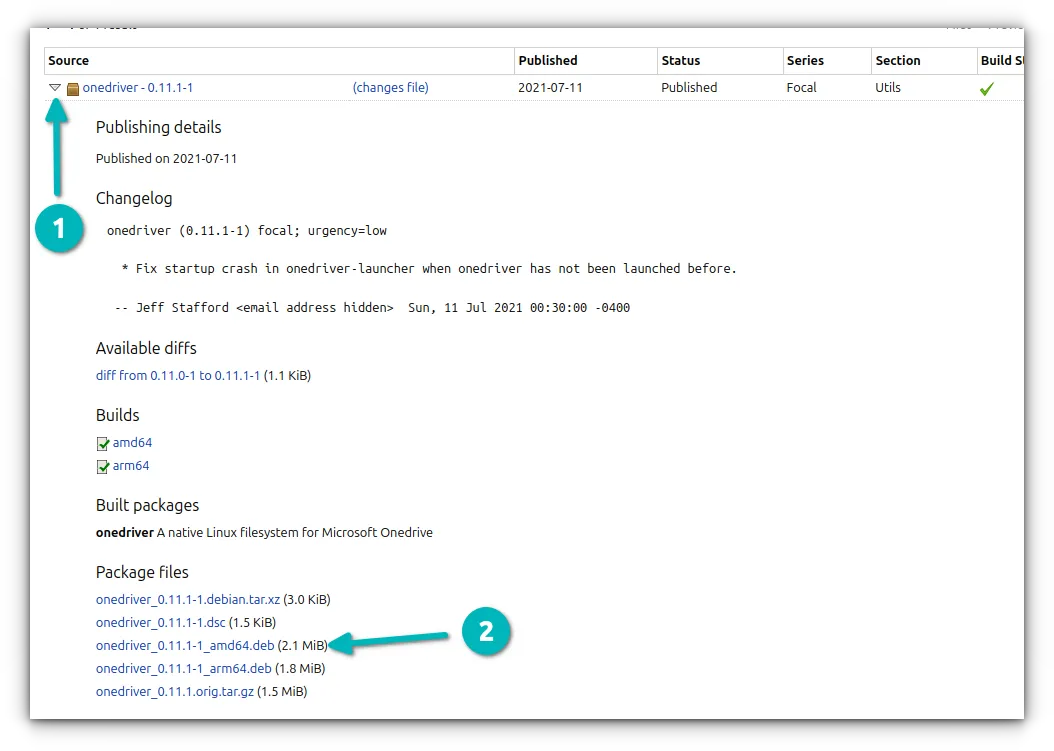Click the package icon beside onedriver source

72,88
